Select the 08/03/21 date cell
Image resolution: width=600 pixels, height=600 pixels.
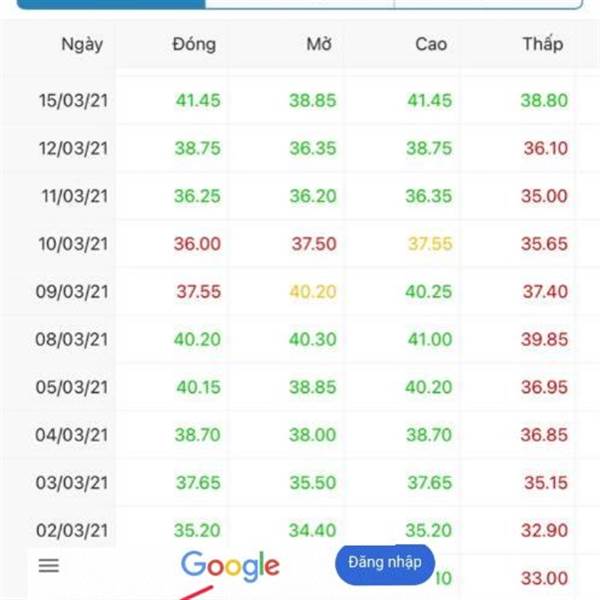point(72,339)
